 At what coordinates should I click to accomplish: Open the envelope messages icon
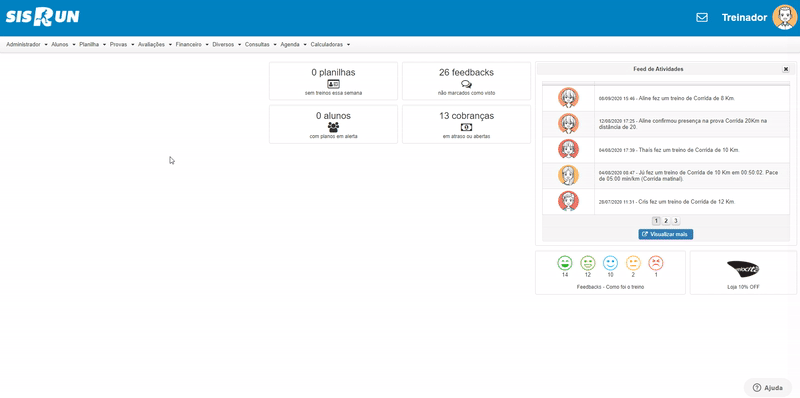click(702, 17)
